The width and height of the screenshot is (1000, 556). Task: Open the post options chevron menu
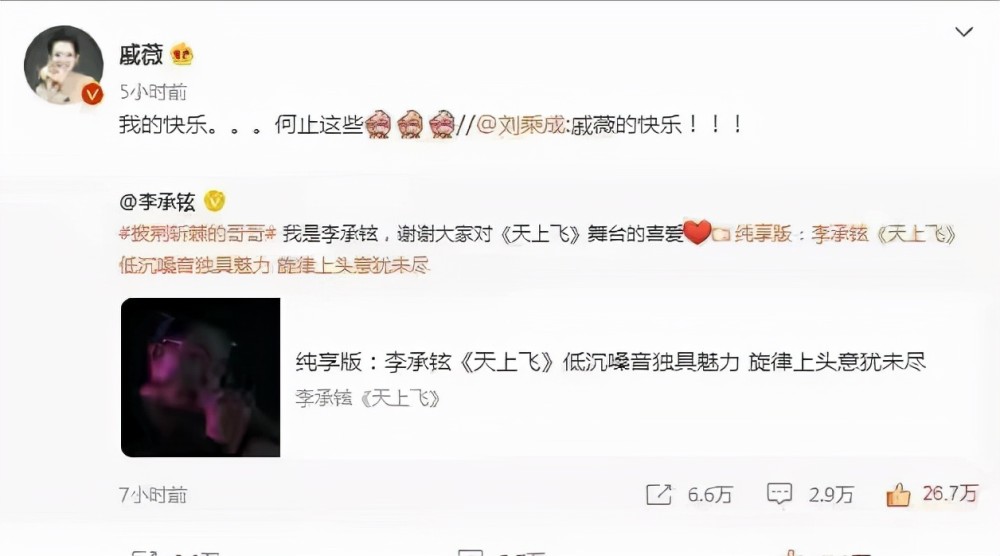(x=964, y=31)
